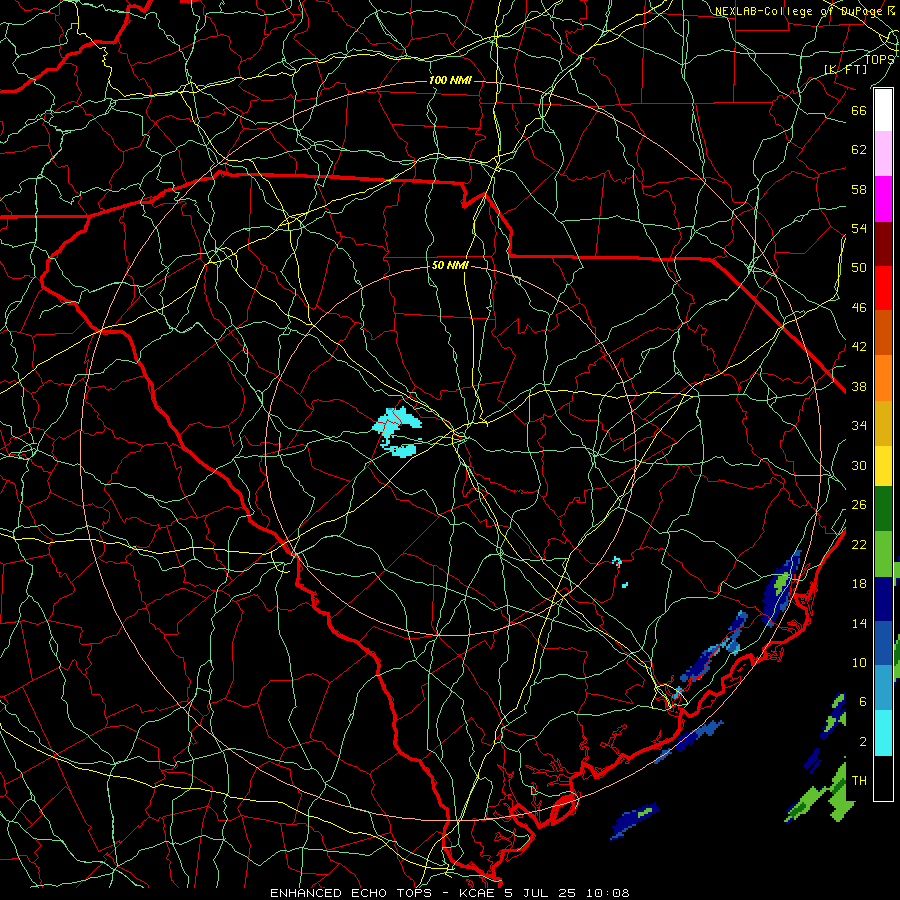Click the navy blue legend swatch
The width and height of the screenshot is (900, 900).
(883, 599)
